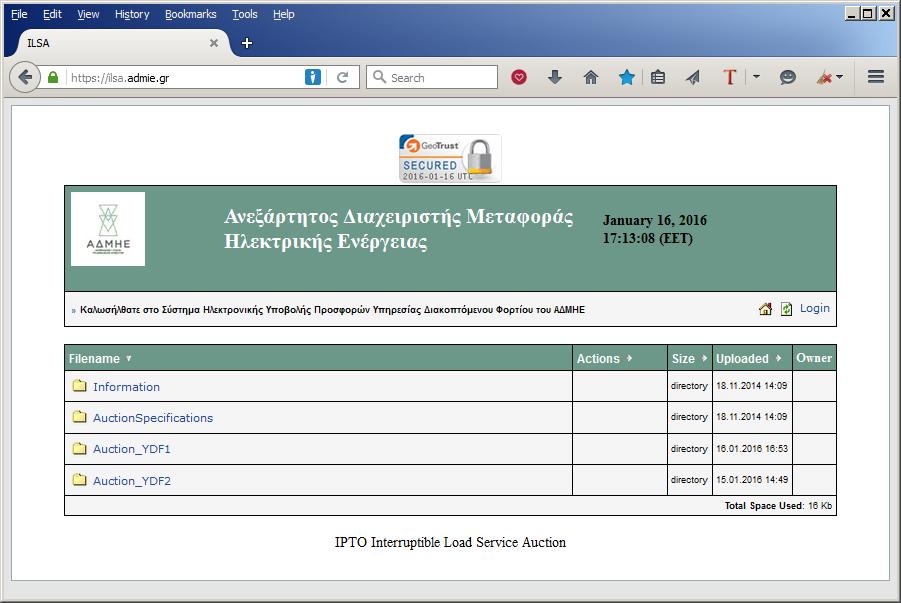
Task: Click the folder icon beside Information
Action: coord(79,386)
